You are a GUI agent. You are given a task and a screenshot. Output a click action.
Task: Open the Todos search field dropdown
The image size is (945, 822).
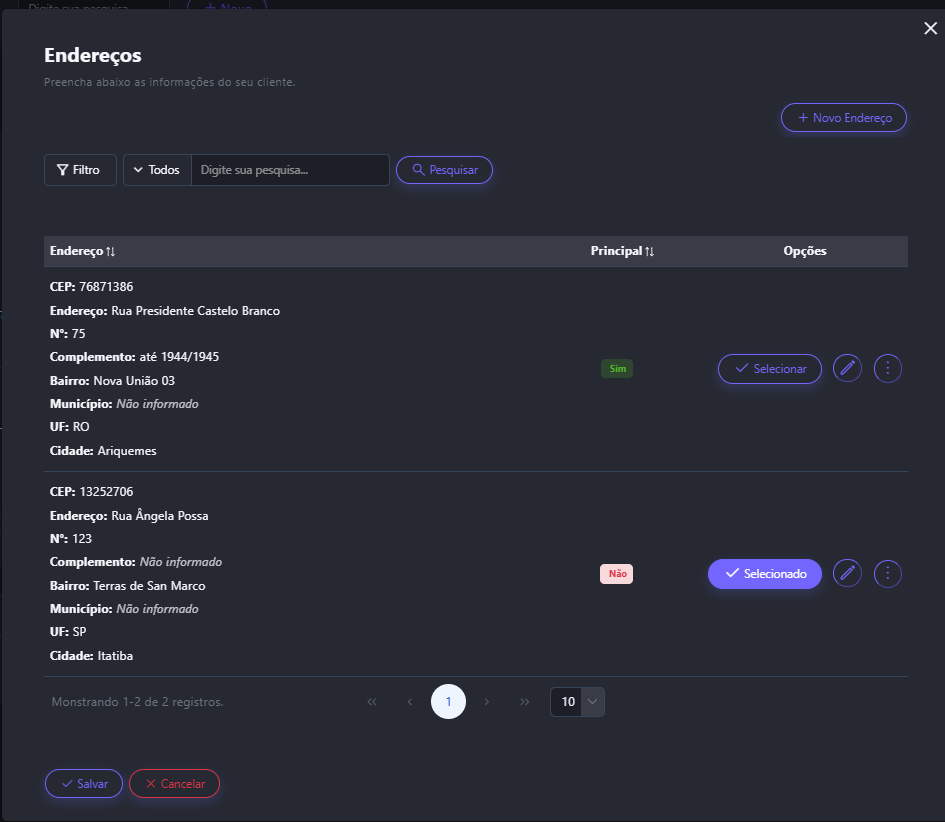[x=157, y=170]
